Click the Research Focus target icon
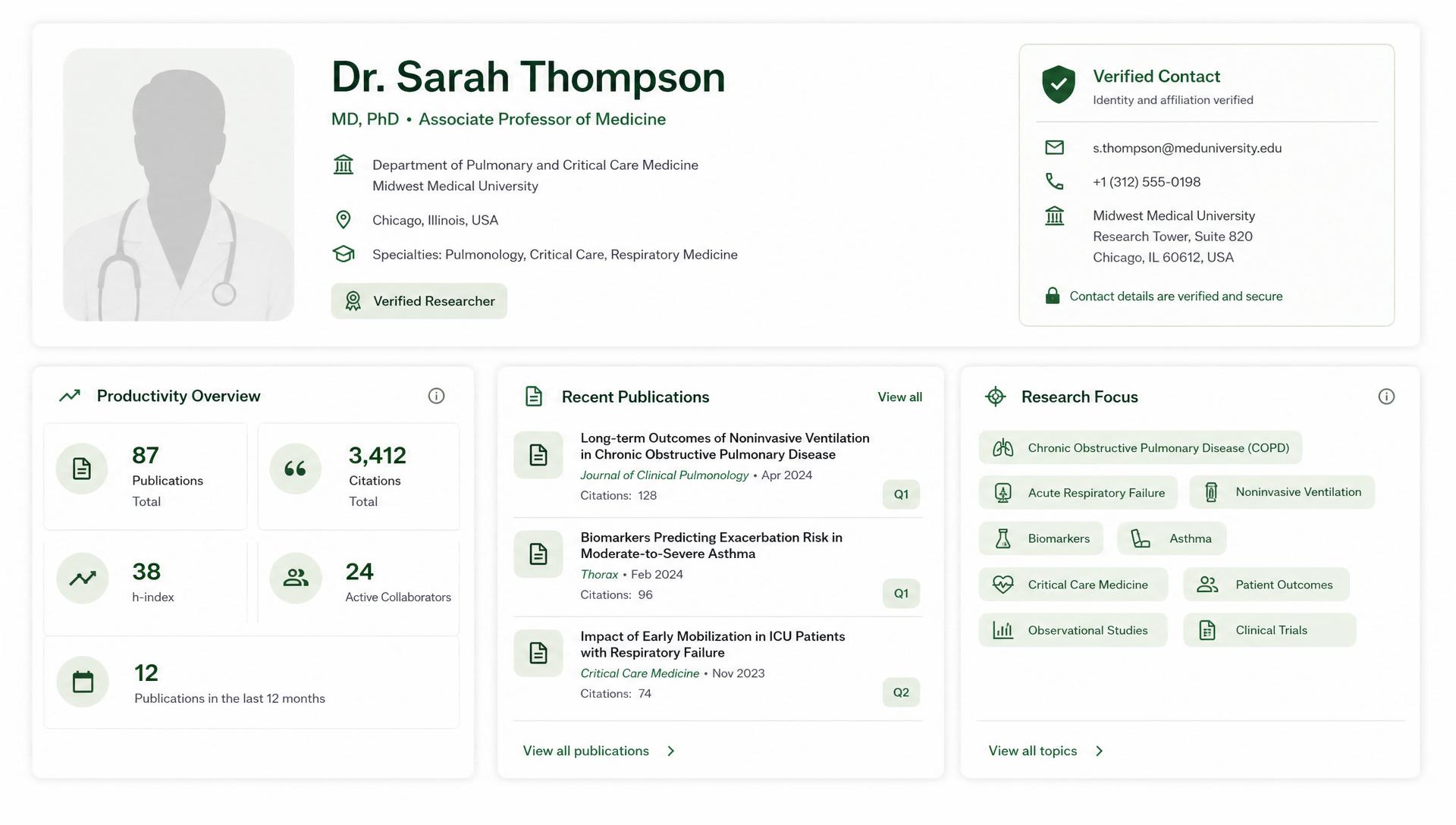 tap(995, 397)
